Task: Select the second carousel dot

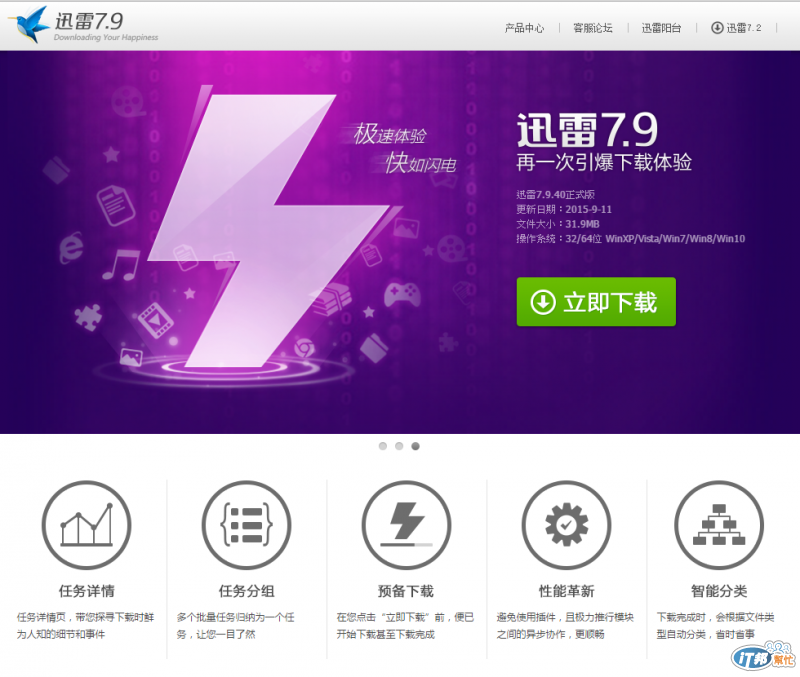Action: click(x=399, y=446)
